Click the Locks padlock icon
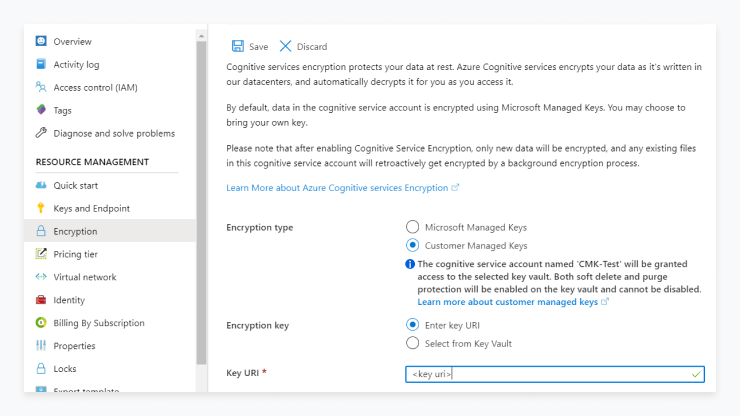Image resolution: width=740 pixels, height=416 pixels. (41, 368)
